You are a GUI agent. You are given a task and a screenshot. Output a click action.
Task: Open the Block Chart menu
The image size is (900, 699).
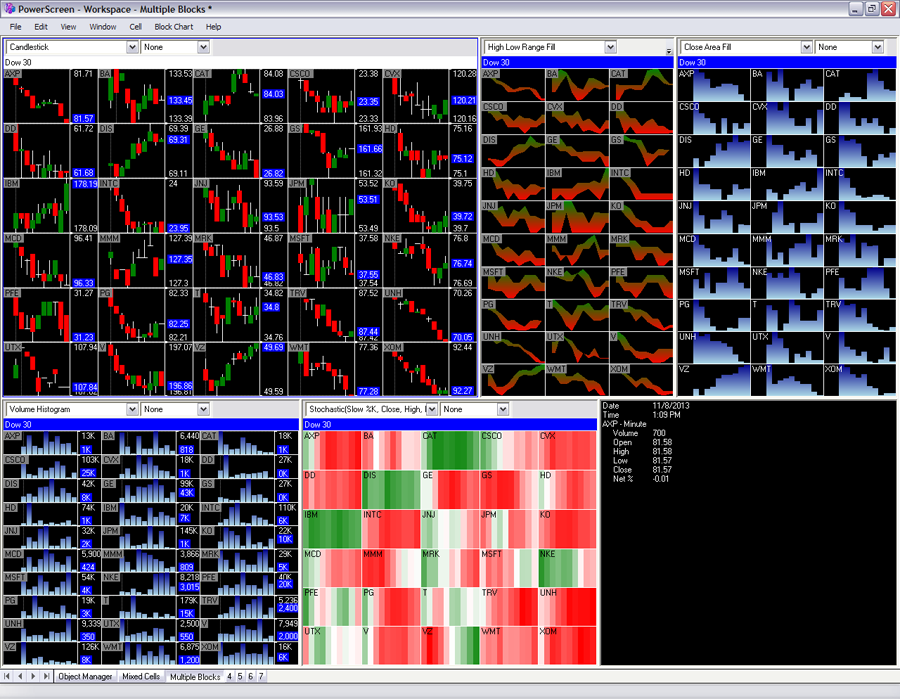(174, 26)
